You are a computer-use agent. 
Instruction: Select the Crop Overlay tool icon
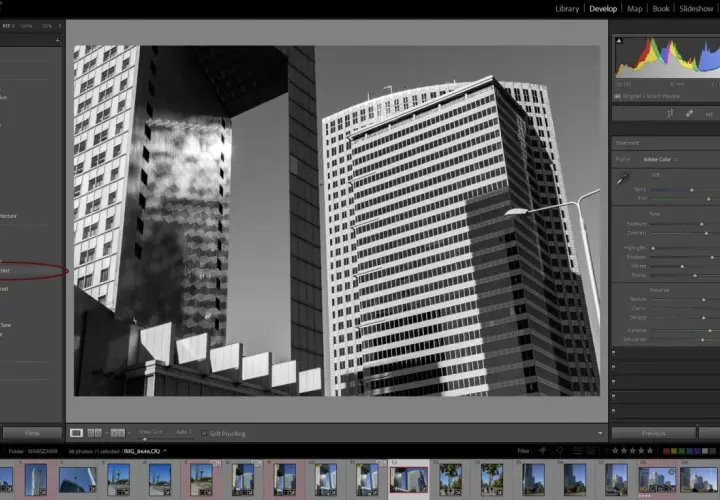pos(670,113)
